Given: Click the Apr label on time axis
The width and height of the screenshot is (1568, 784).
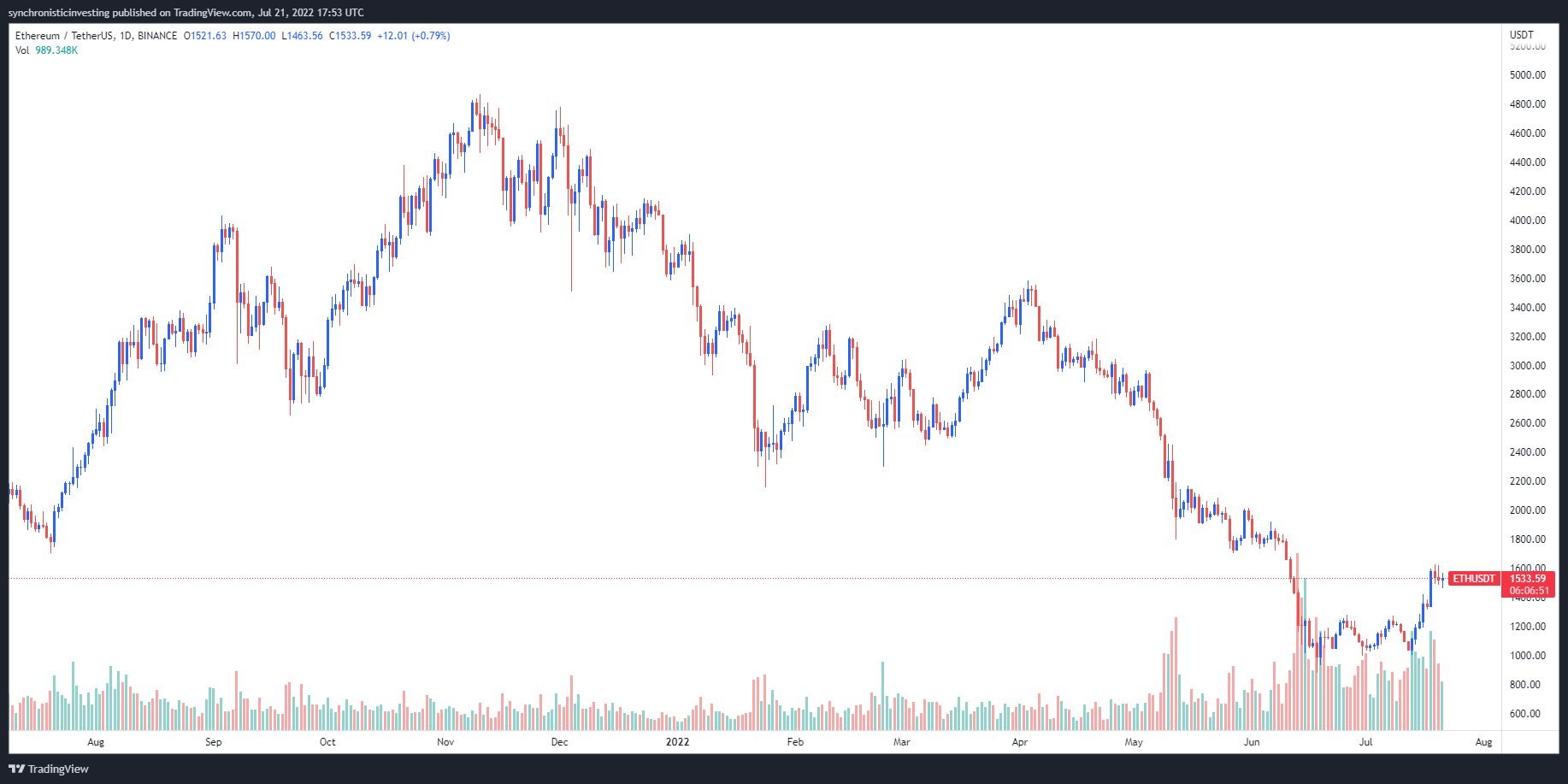Looking at the screenshot, I should tap(1019, 742).
